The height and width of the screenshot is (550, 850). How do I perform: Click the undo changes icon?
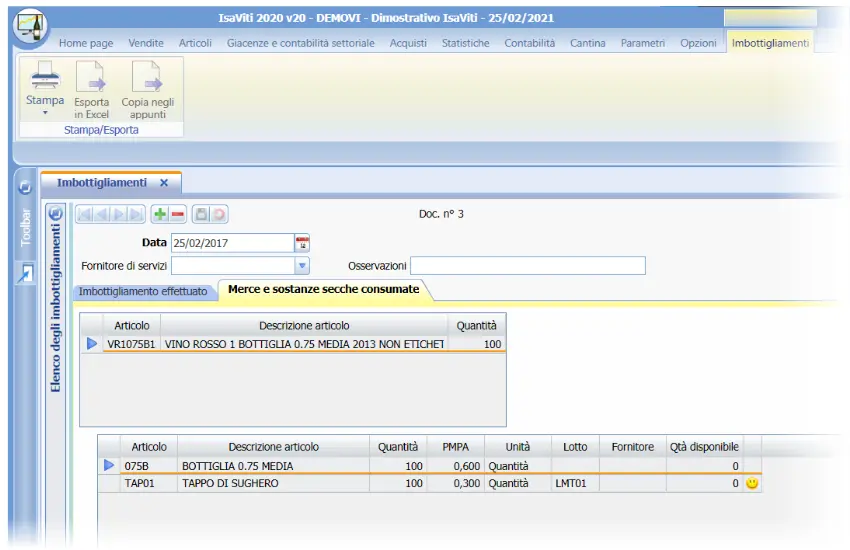pyautogui.click(x=219, y=215)
